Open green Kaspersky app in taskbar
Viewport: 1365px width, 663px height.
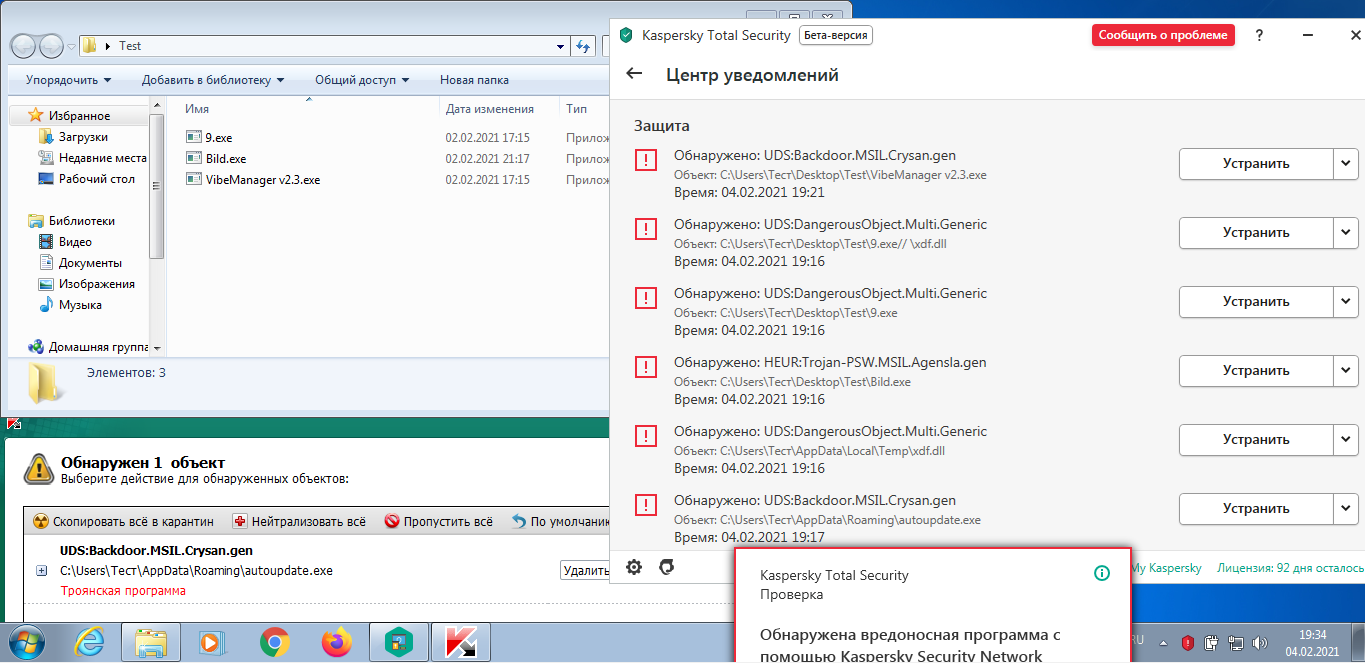point(399,641)
